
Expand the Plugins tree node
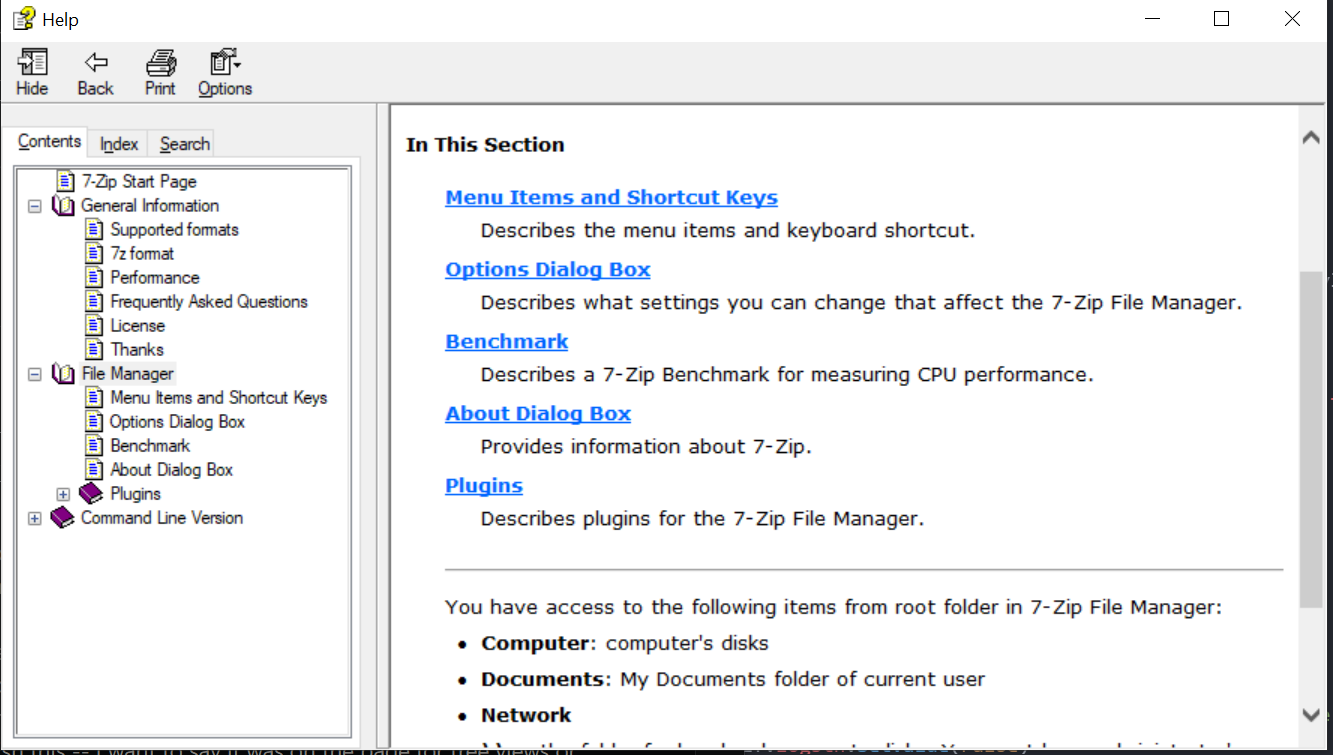coord(63,494)
